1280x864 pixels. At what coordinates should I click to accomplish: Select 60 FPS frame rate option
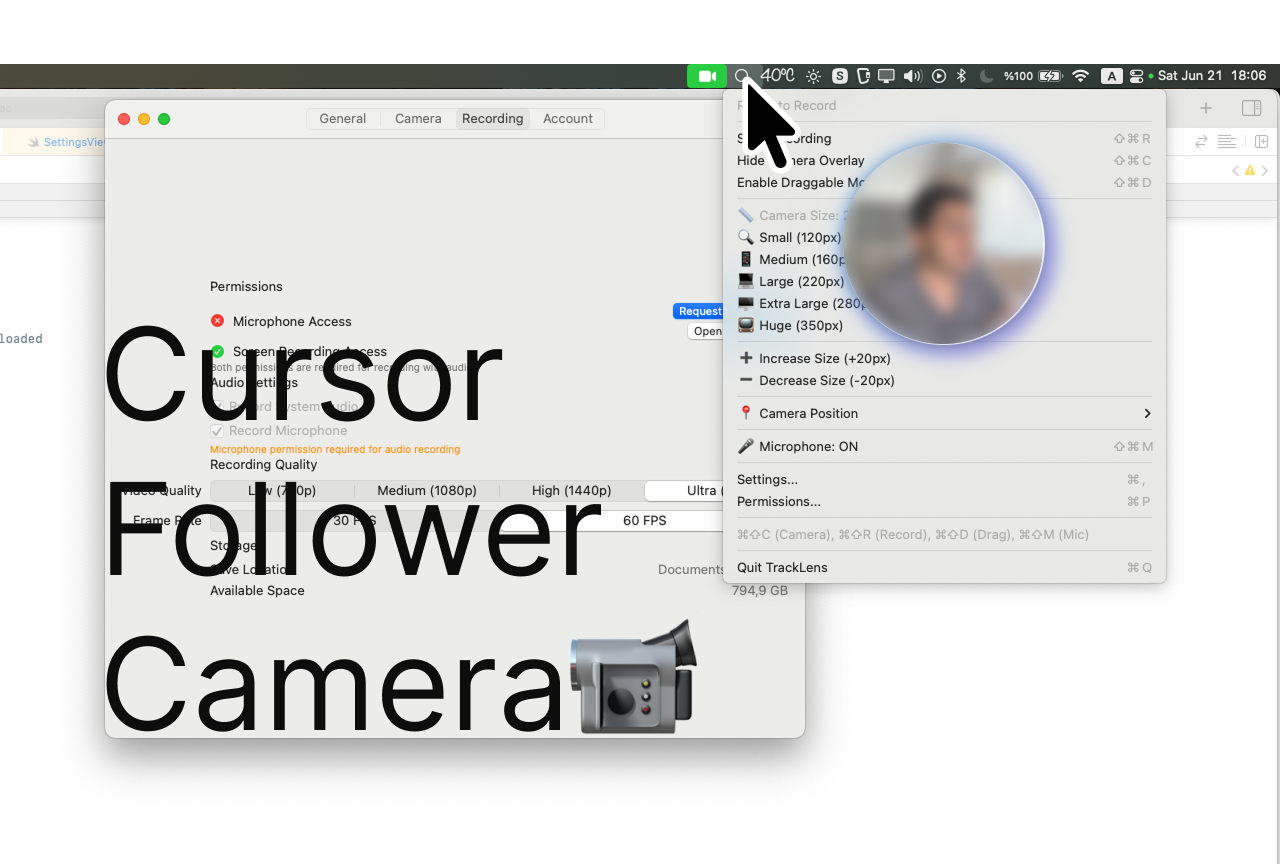(644, 520)
